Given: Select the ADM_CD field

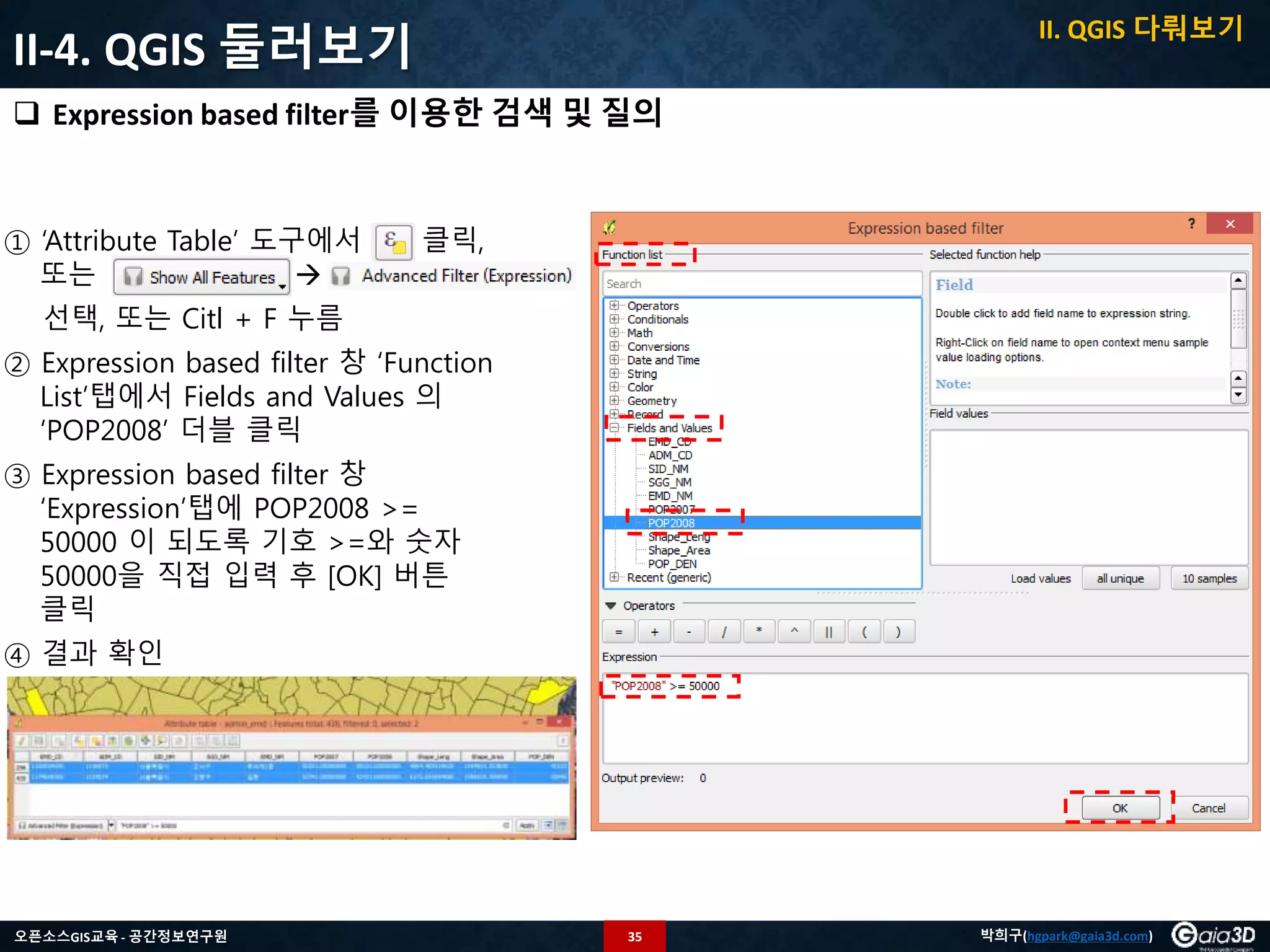Looking at the screenshot, I should [670, 456].
